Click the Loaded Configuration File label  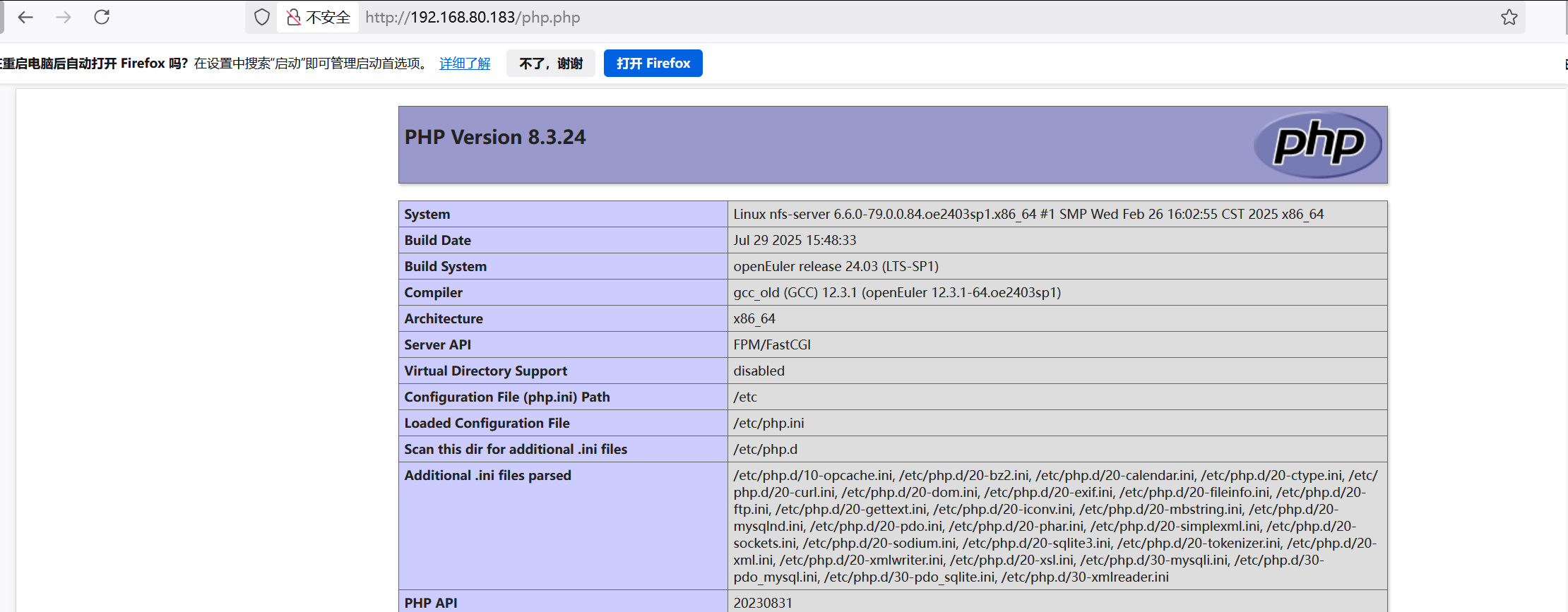point(487,423)
